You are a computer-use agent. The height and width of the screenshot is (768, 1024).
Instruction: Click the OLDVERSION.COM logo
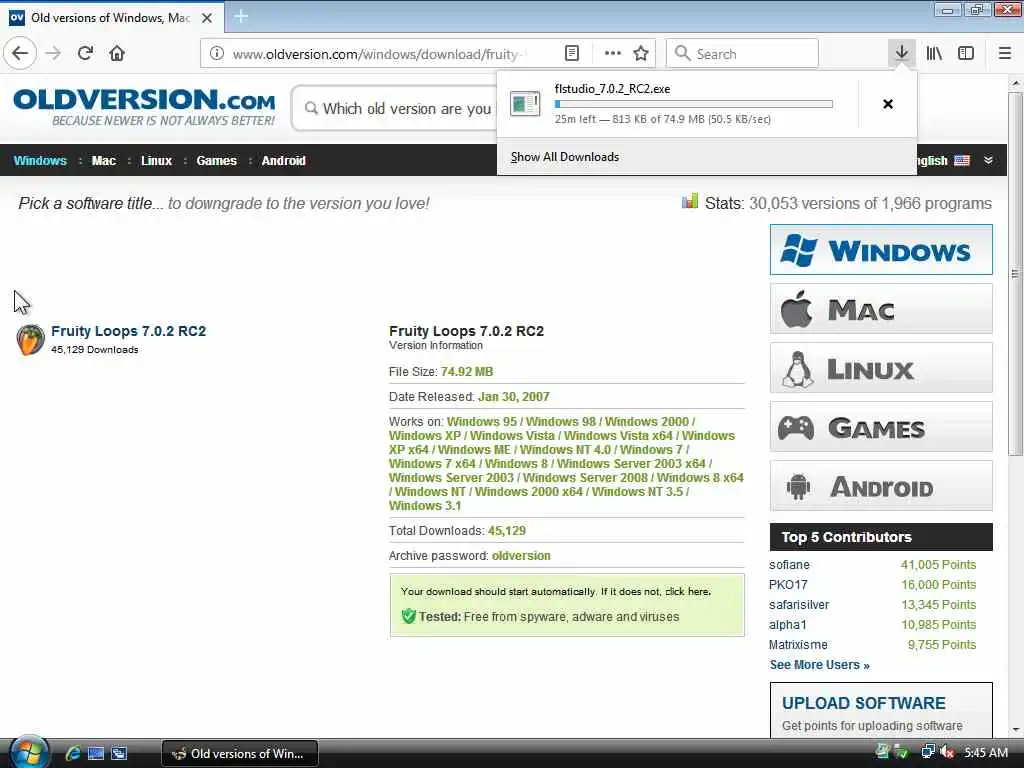pyautogui.click(x=144, y=107)
